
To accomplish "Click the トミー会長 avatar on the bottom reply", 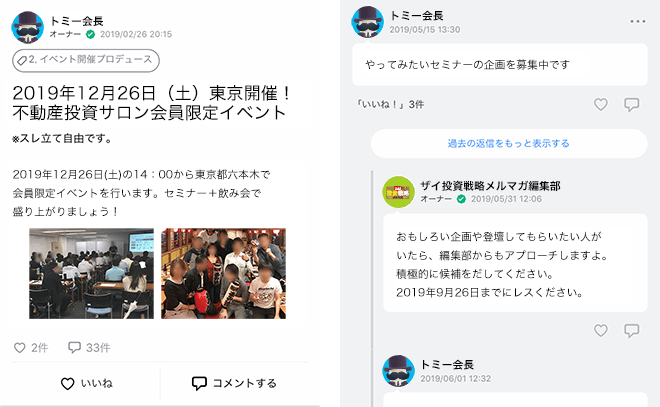I will (x=398, y=371).
